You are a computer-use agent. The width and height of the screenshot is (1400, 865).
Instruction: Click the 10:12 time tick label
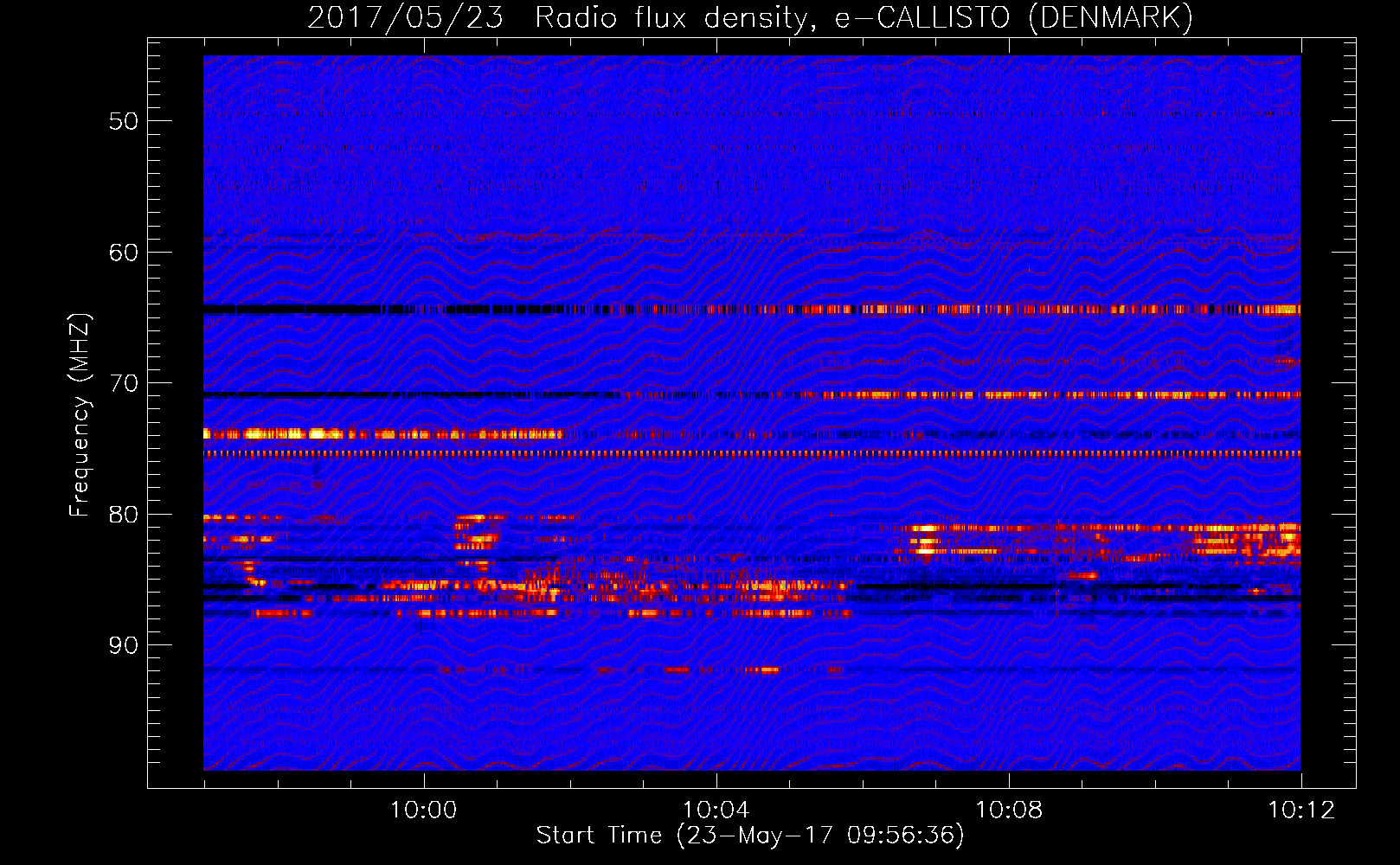[1301, 811]
